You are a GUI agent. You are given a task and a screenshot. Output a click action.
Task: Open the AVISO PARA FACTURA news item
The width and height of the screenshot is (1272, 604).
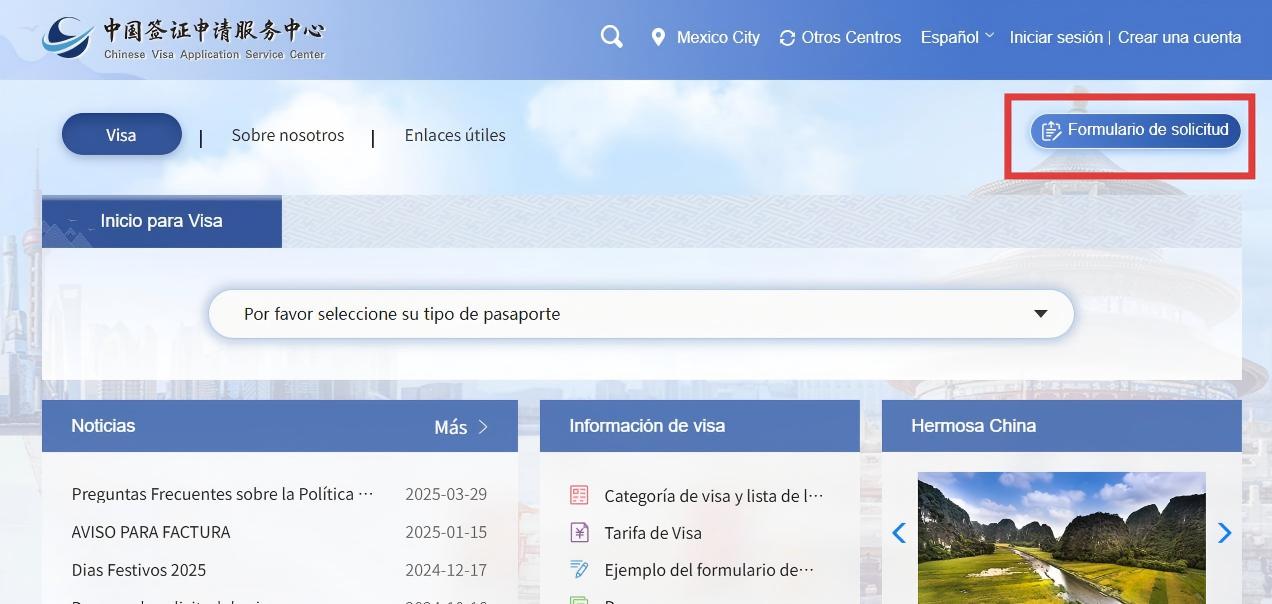(x=151, y=532)
